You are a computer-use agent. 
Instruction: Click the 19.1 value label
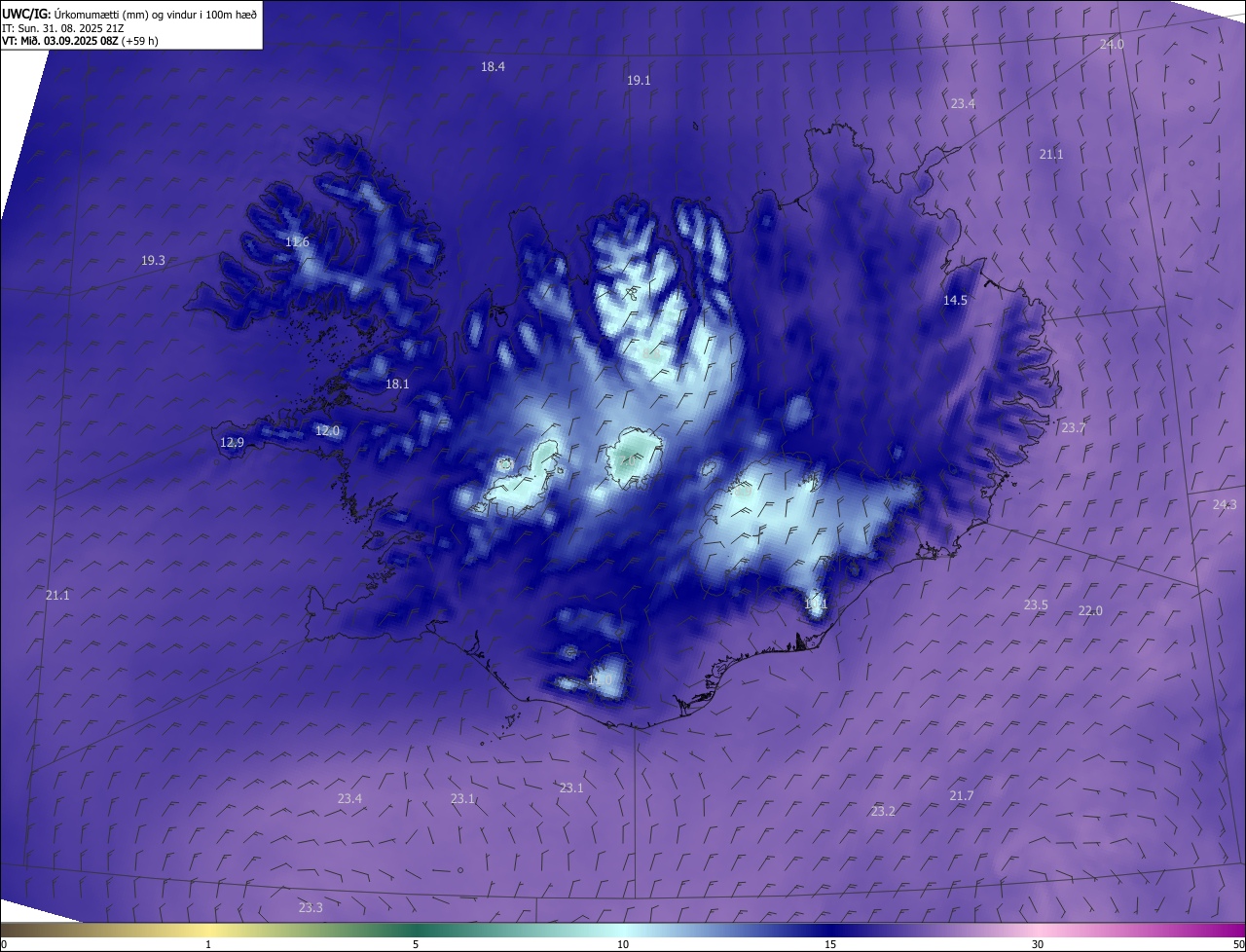click(639, 81)
